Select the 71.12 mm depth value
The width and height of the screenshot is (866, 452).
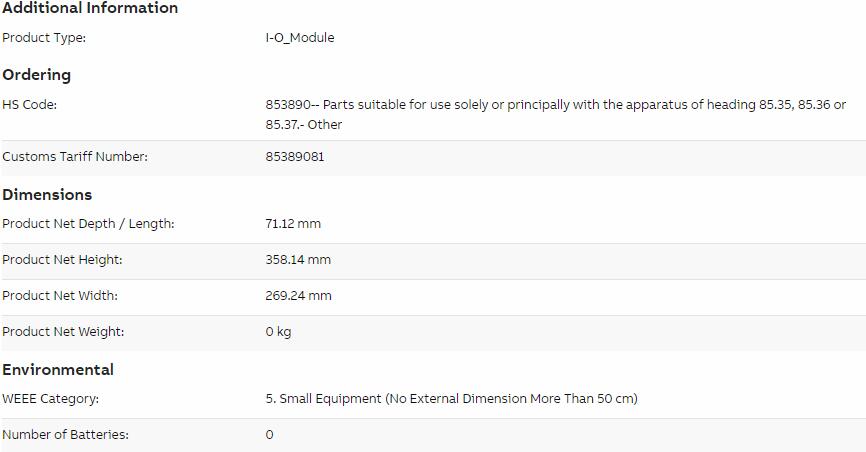tap(293, 224)
